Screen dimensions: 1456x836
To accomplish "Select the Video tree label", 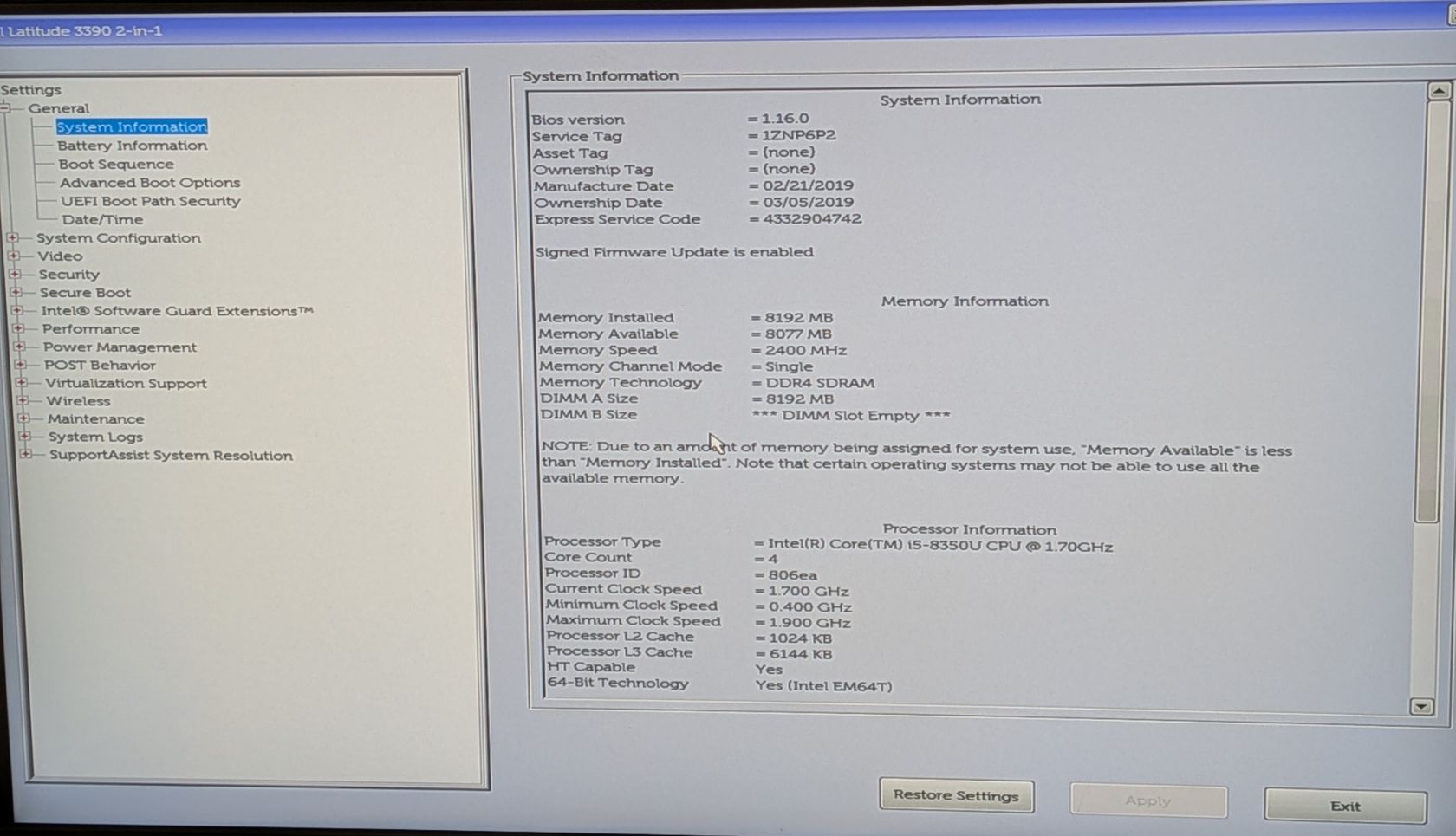I will click(x=60, y=256).
